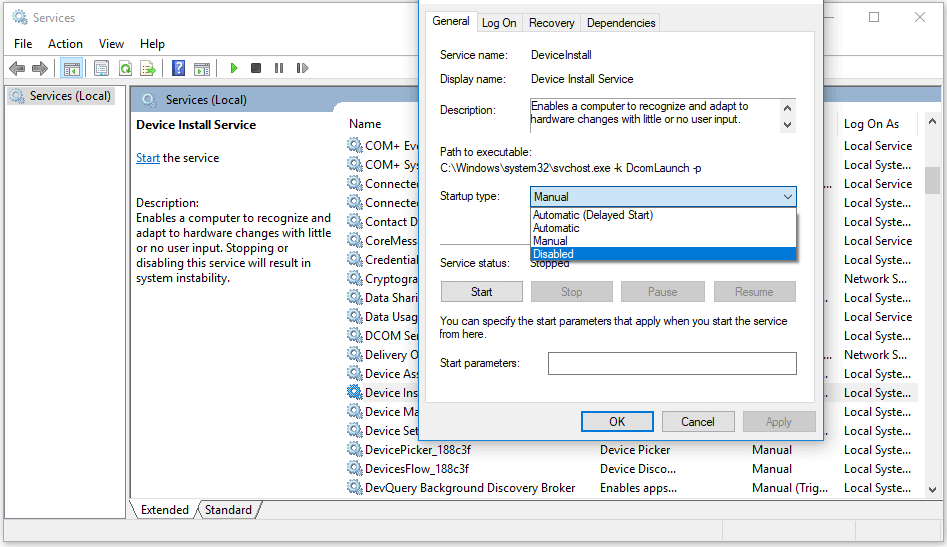Switch to the Standard view tab
Image resolution: width=947 pixels, height=547 pixels.
click(x=228, y=510)
